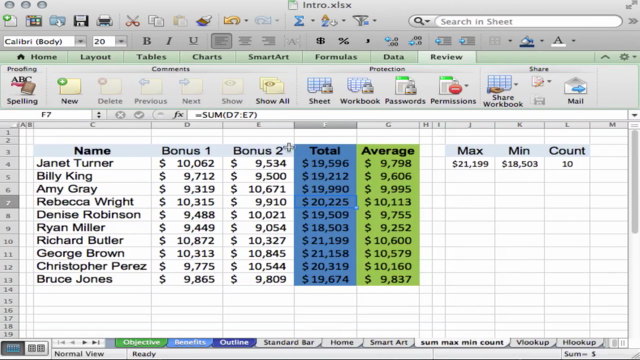Viewport: 640px width, 360px height.
Task: Switch to the Charts ribbon tab
Action: tap(207, 57)
